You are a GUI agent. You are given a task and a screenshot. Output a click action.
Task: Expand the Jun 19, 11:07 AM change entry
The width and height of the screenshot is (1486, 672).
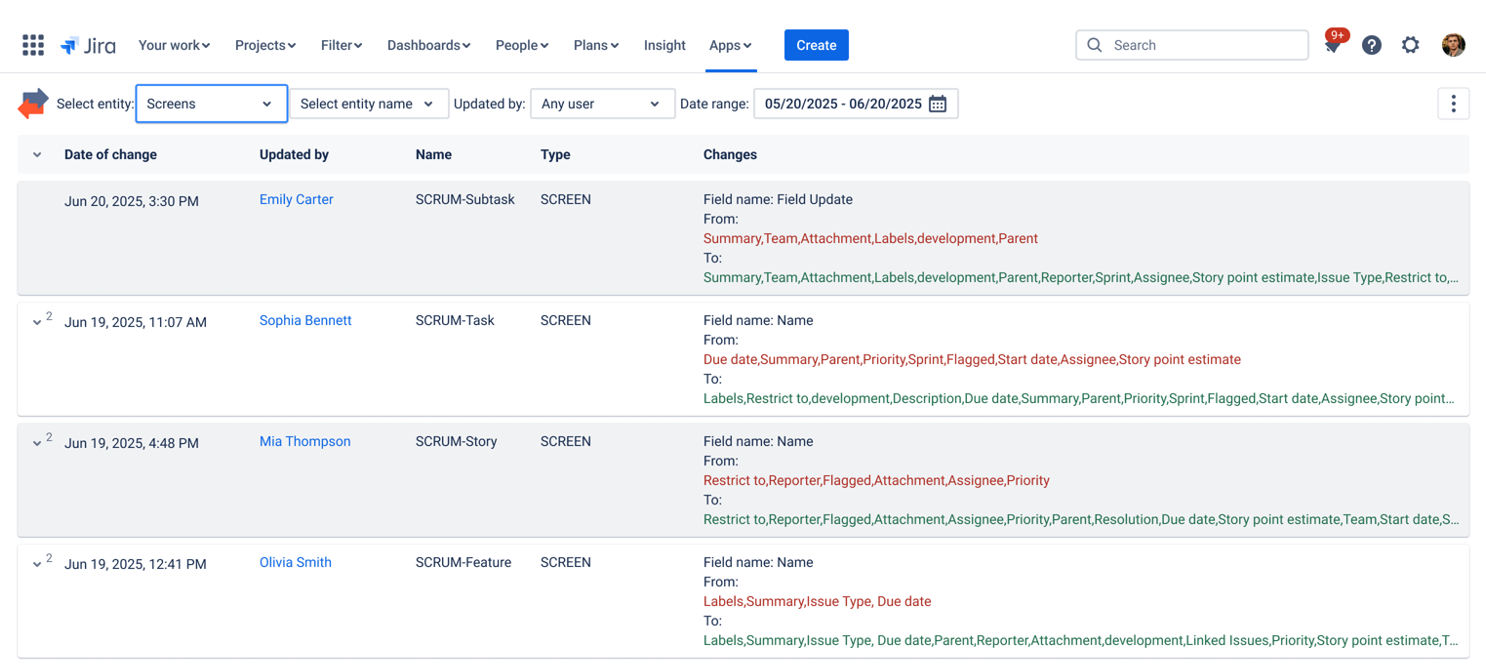tap(38, 322)
